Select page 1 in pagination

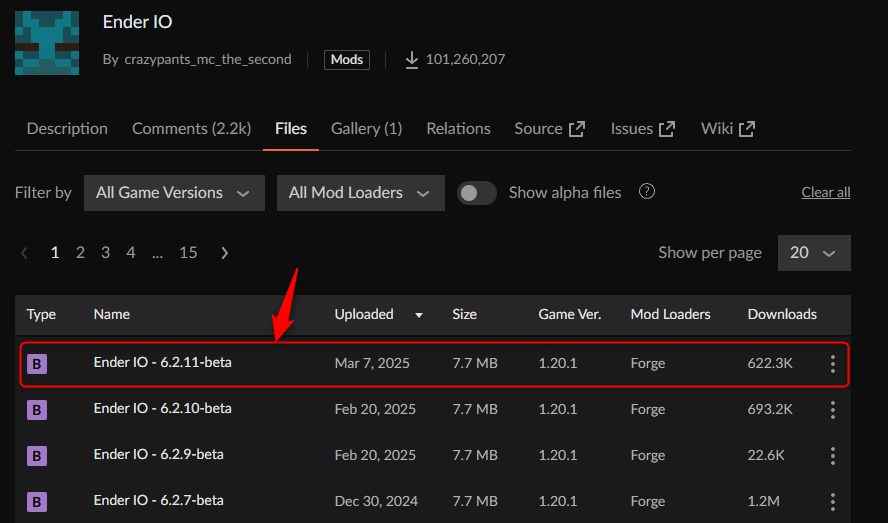(x=55, y=252)
